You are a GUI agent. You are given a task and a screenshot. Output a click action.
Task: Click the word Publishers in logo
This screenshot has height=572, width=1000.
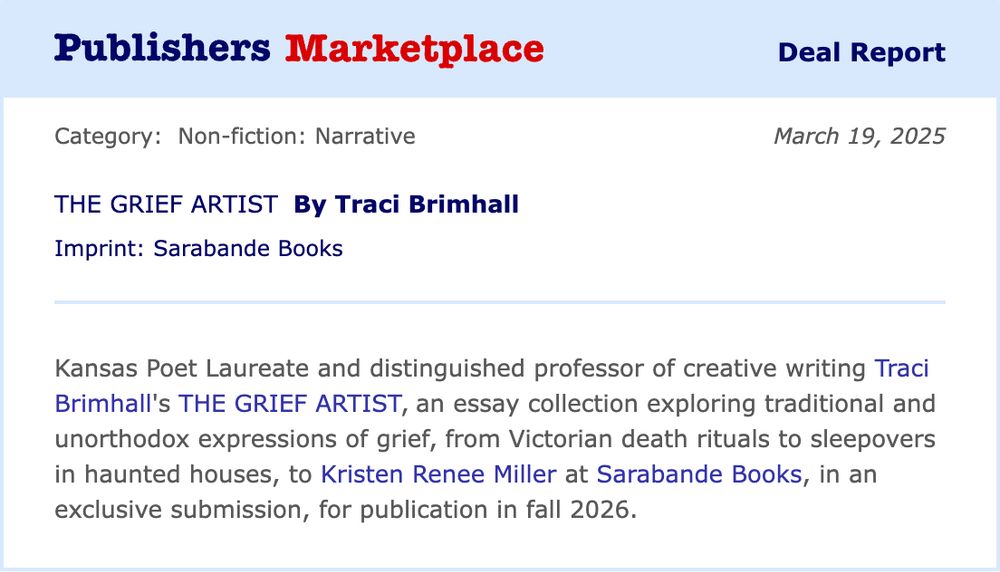[x=162, y=48]
